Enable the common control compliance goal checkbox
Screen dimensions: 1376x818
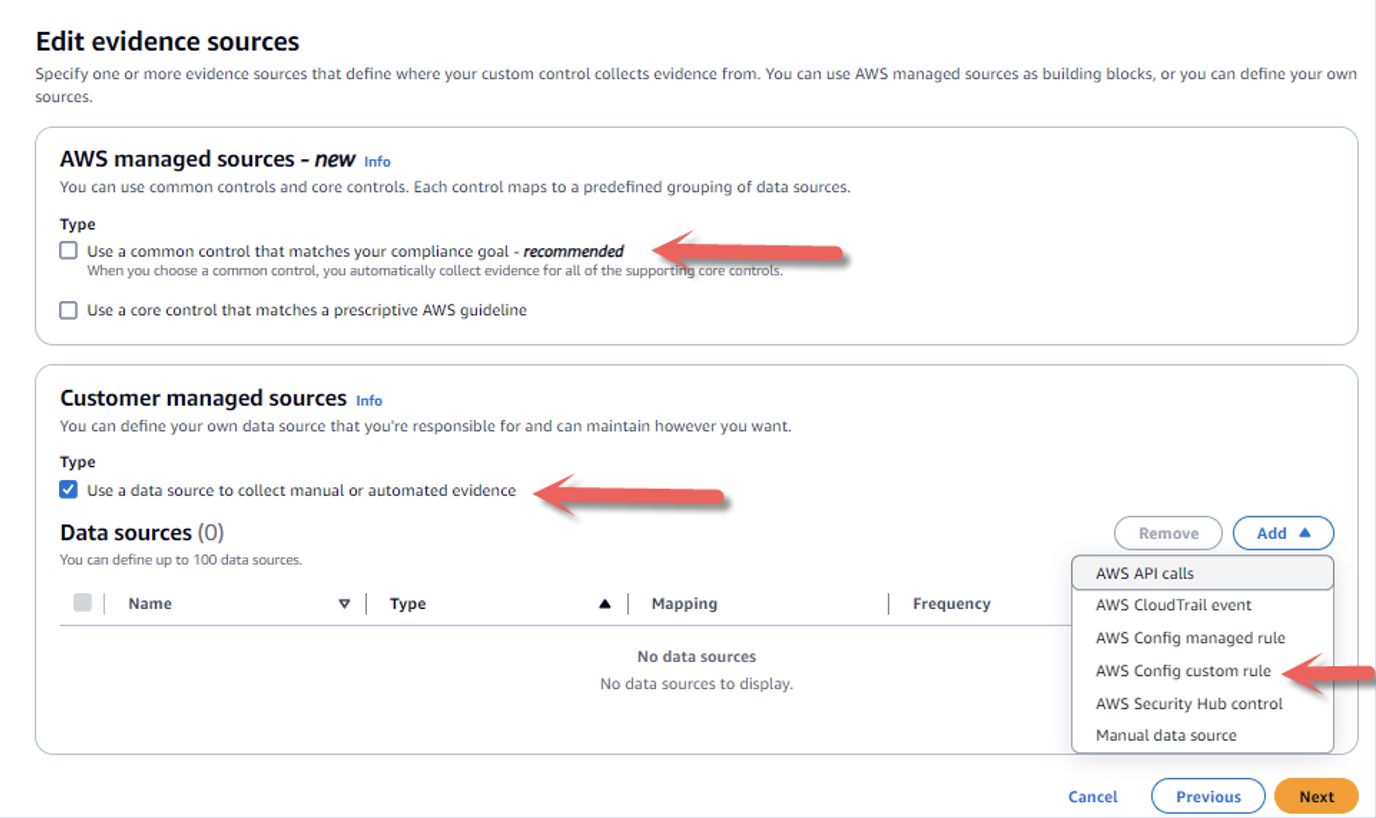(68, 249)
